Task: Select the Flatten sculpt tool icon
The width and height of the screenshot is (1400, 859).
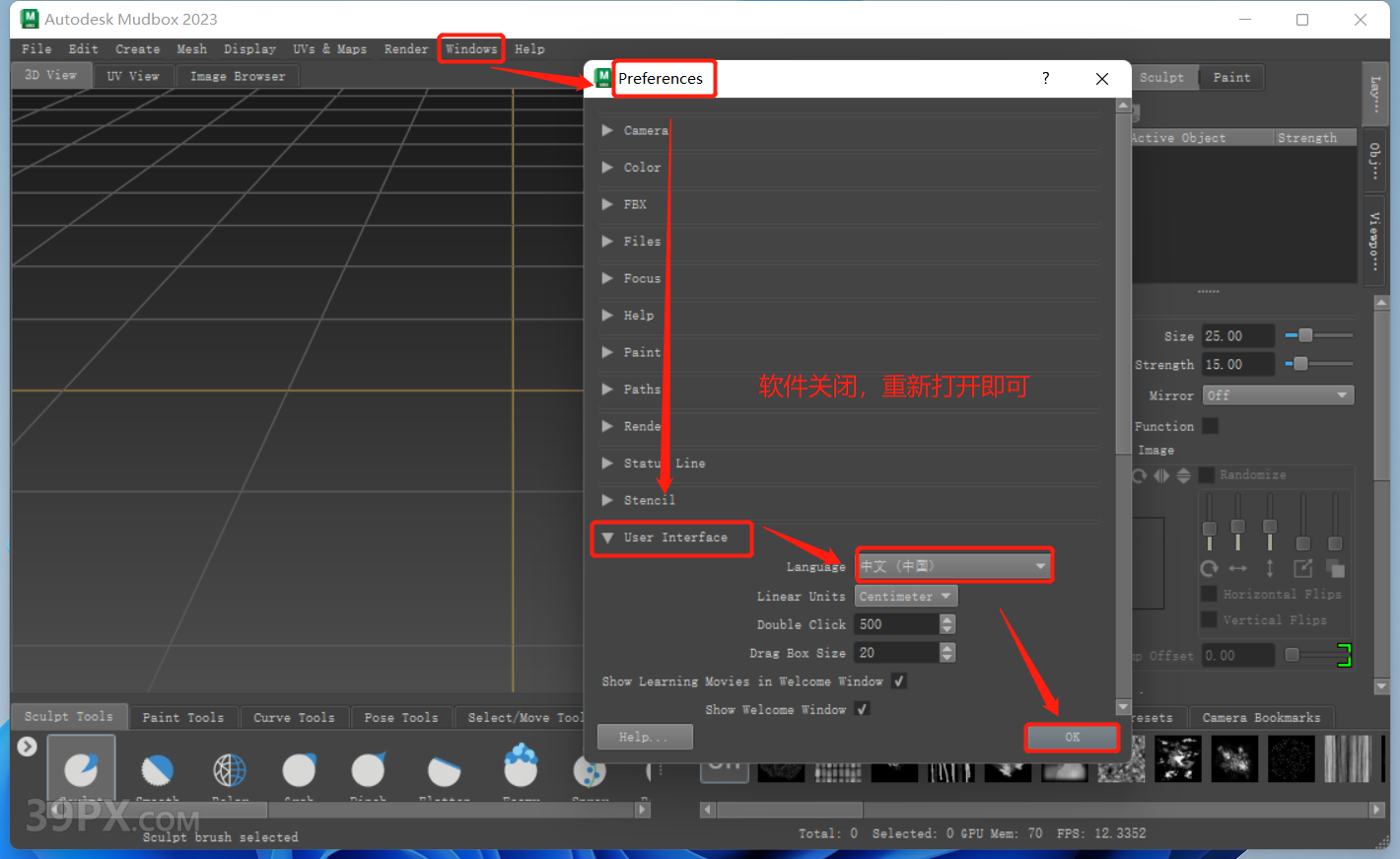Action: pos(444,769)
